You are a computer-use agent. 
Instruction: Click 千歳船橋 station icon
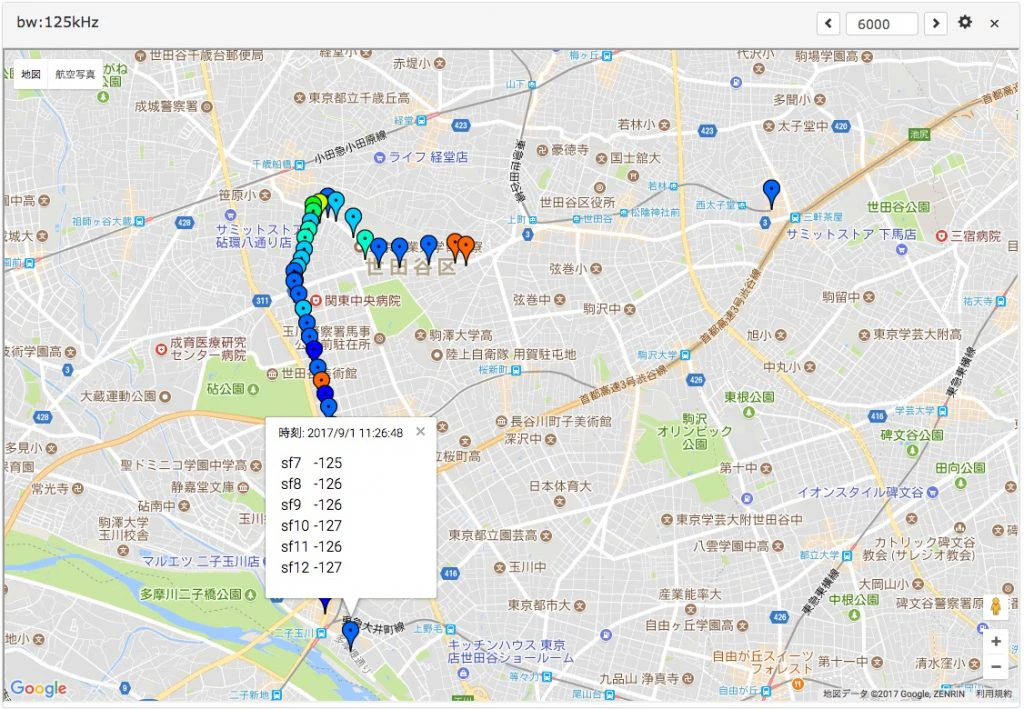(299, 165)
